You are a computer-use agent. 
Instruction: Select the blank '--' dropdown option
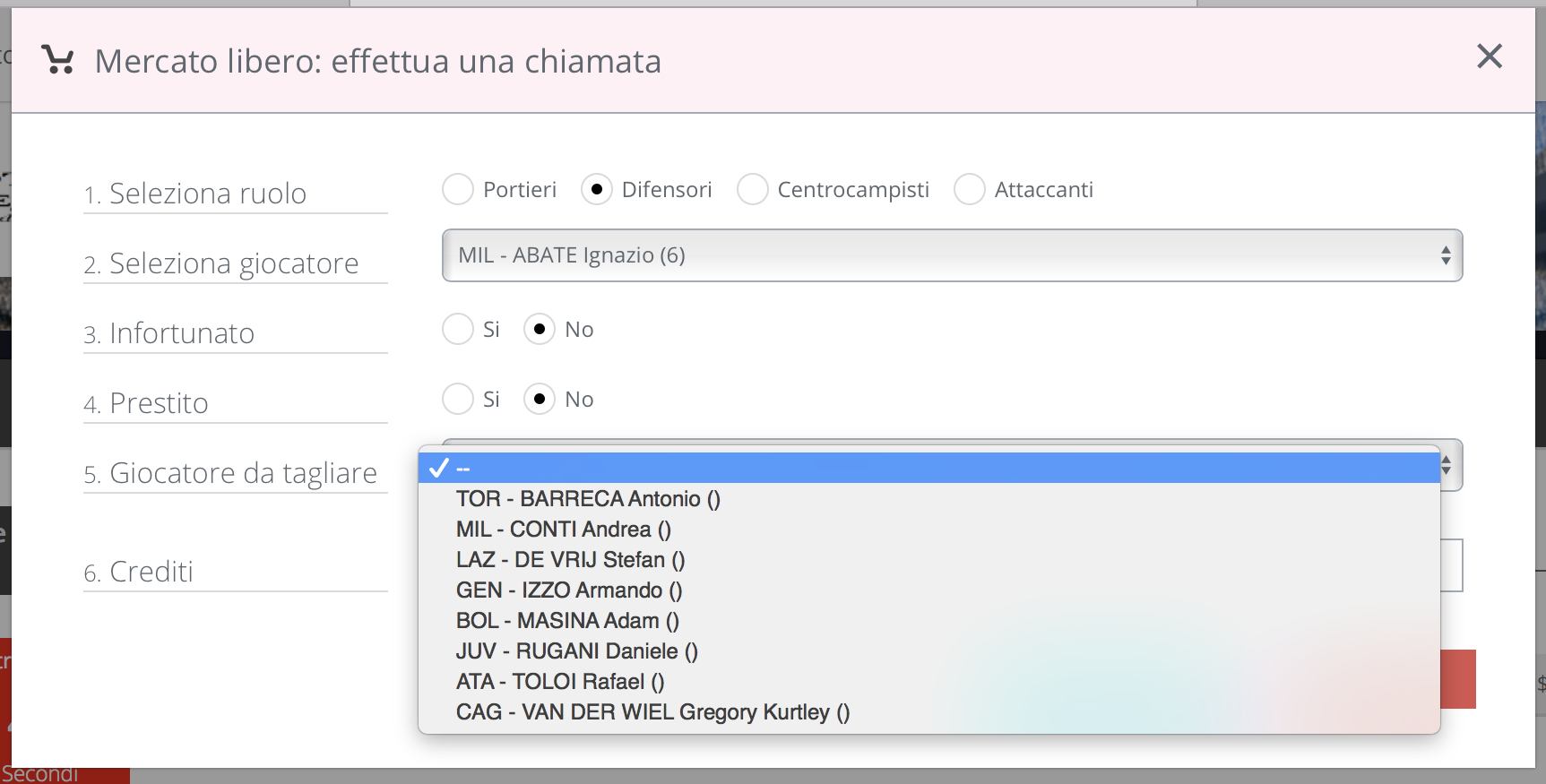tap(928, 468)
